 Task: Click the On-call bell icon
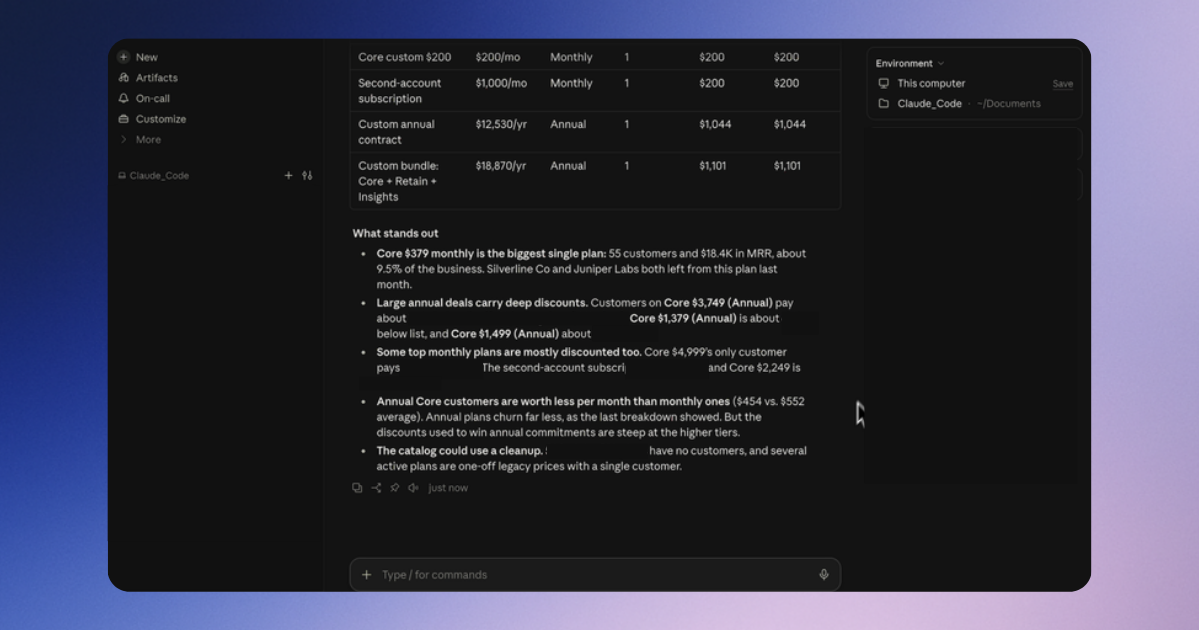123,98
